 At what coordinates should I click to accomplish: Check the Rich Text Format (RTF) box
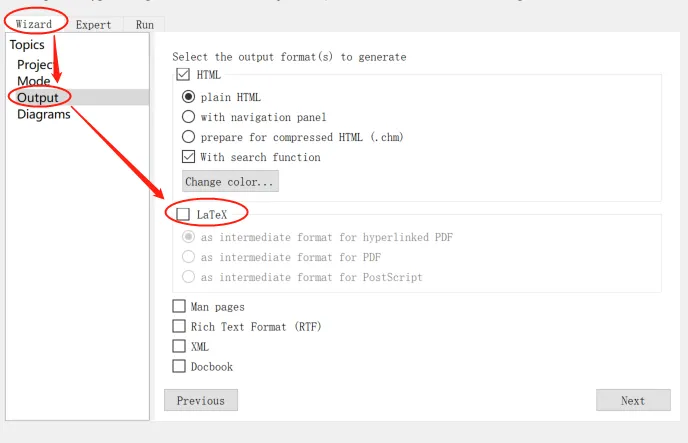179,326
